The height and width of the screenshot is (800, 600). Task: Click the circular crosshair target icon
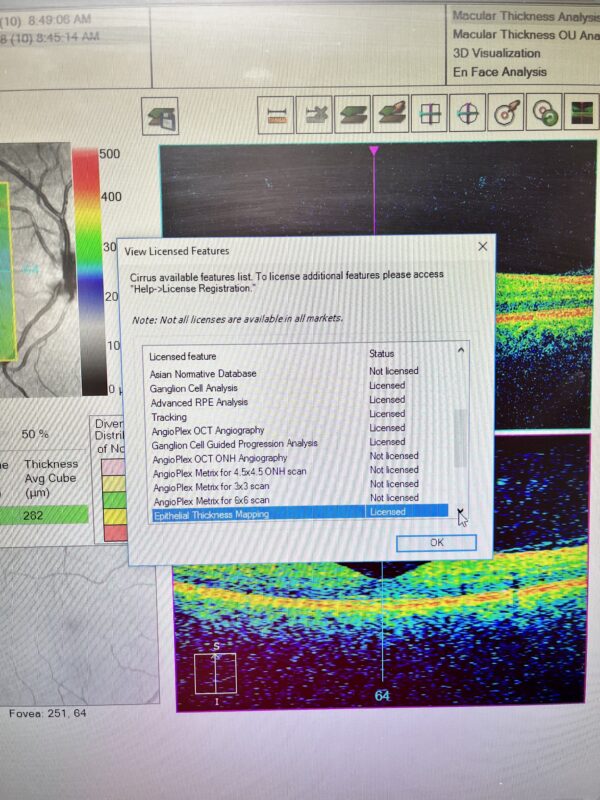coord(468,112)
